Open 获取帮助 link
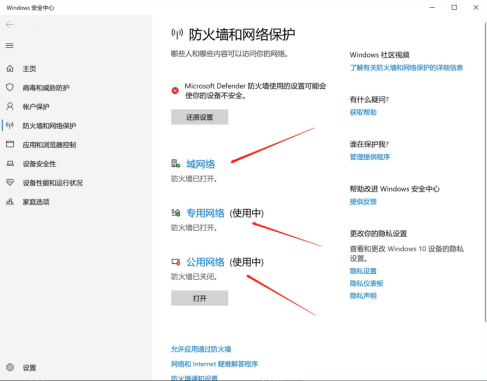 click(363, 112)
